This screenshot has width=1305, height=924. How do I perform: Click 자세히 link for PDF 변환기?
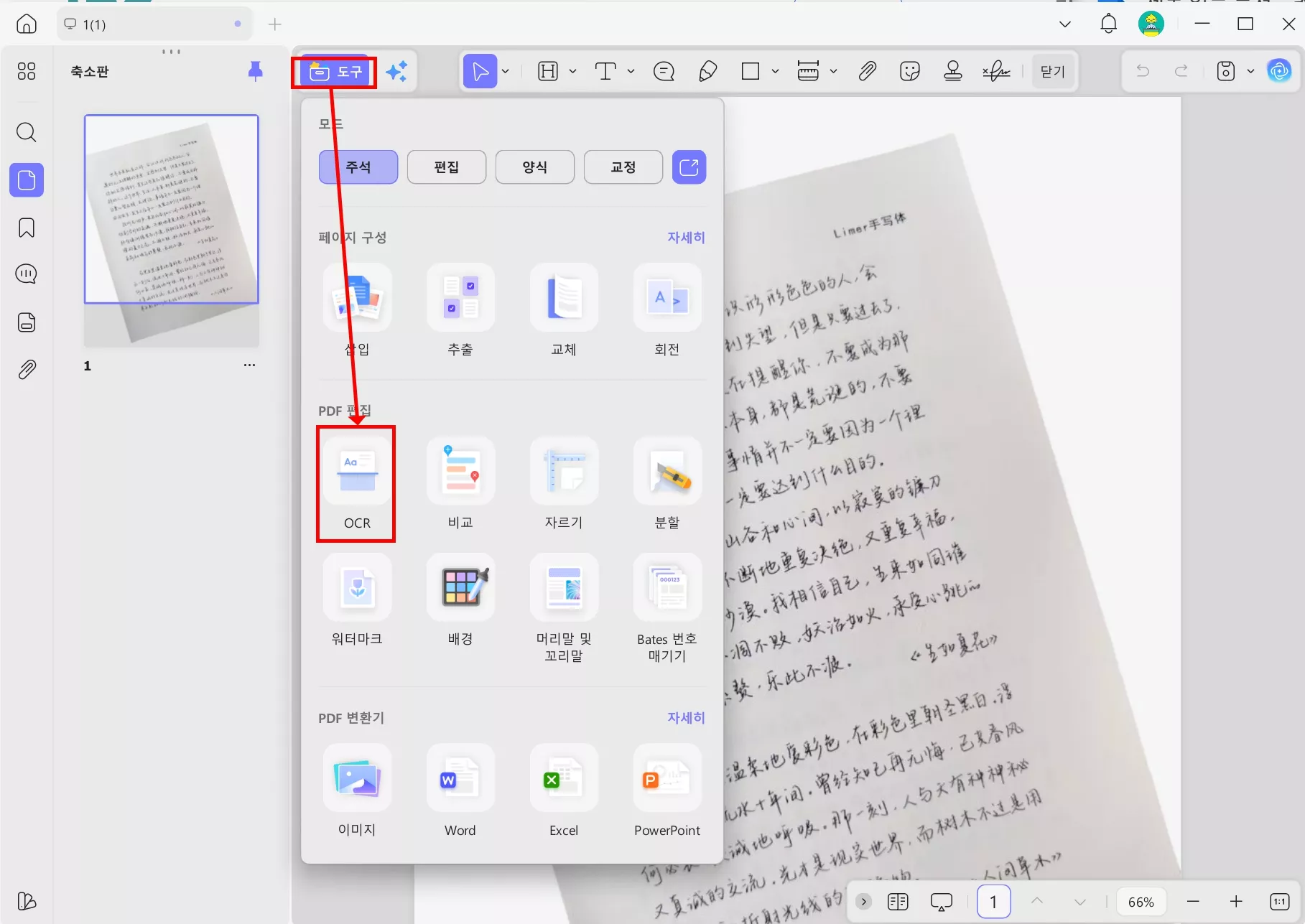coord(686,718)
